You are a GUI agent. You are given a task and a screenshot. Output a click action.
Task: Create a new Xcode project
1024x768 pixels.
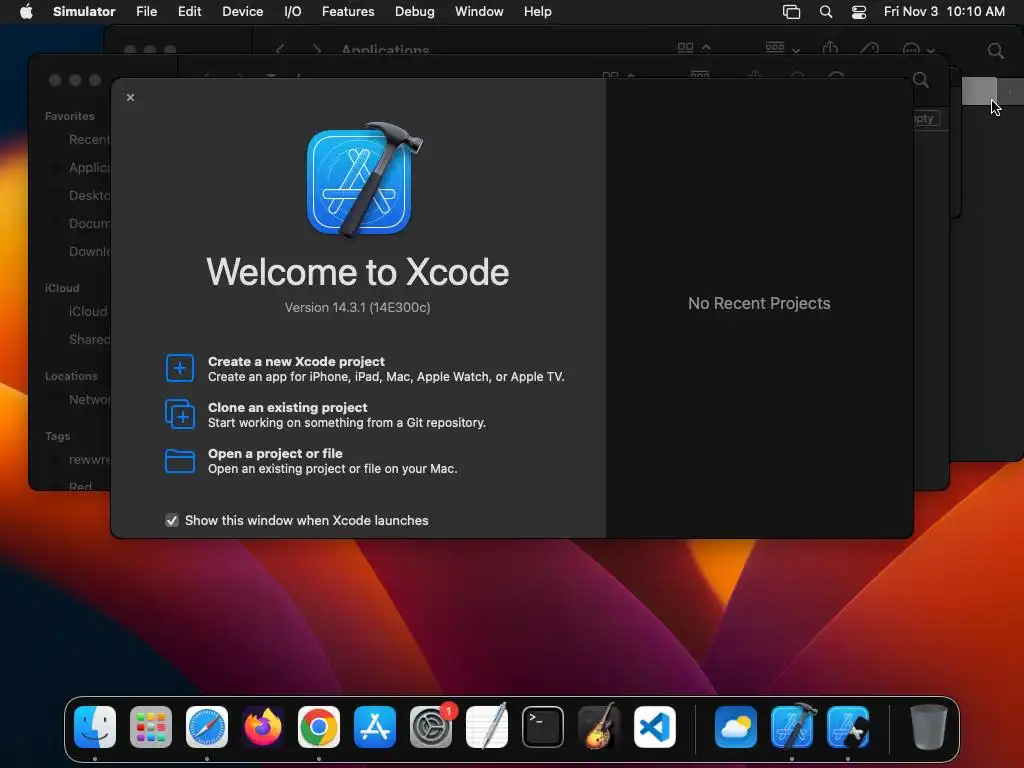(386, 369)
